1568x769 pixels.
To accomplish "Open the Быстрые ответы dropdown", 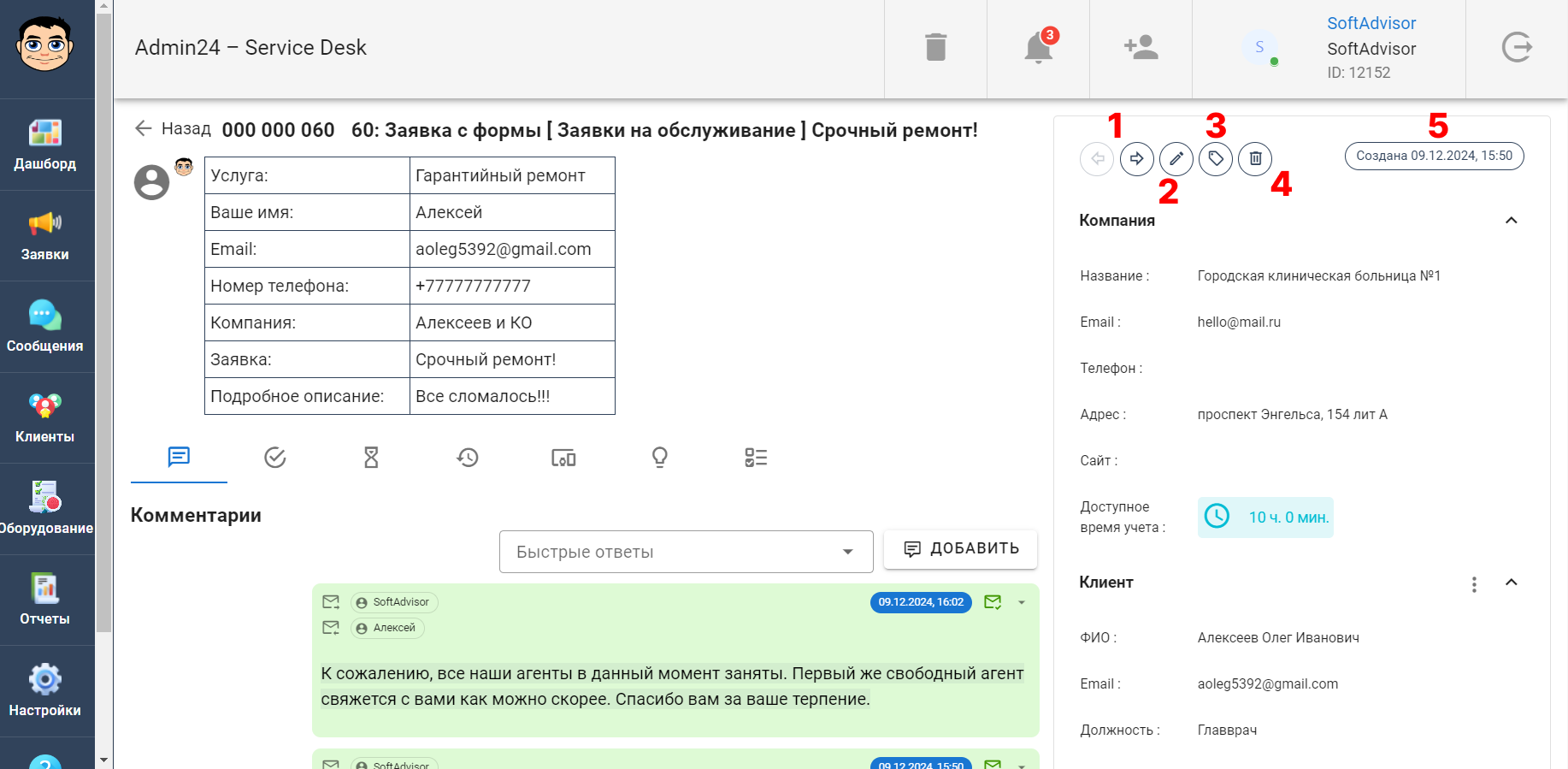I will pyautogui.click(x=686, y=552).
